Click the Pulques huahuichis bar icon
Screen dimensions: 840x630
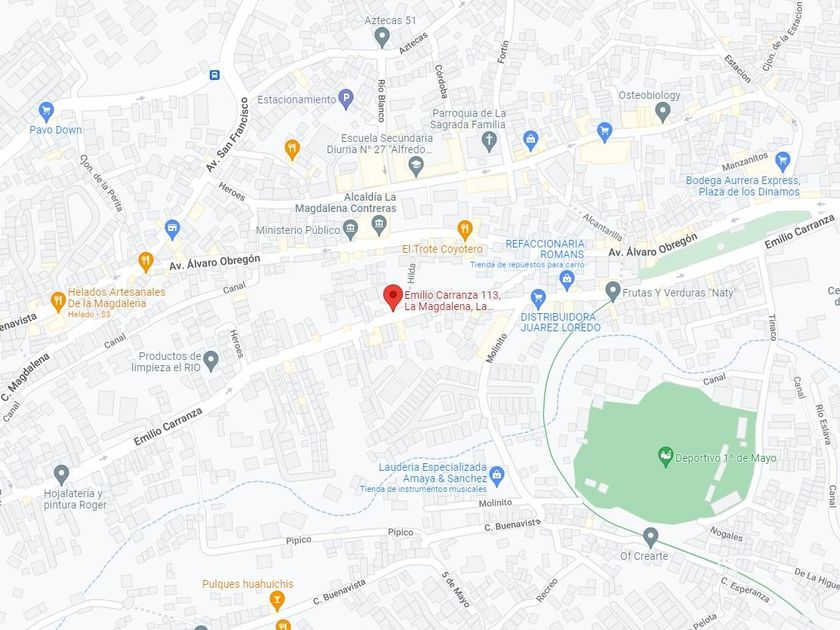tap(276, 601)
